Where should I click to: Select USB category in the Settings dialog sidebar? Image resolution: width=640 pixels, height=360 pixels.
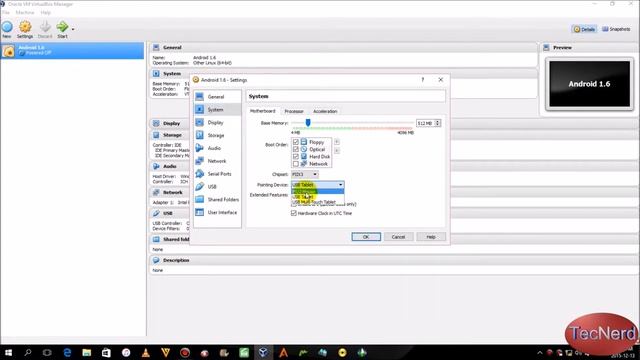pos(217,187)
